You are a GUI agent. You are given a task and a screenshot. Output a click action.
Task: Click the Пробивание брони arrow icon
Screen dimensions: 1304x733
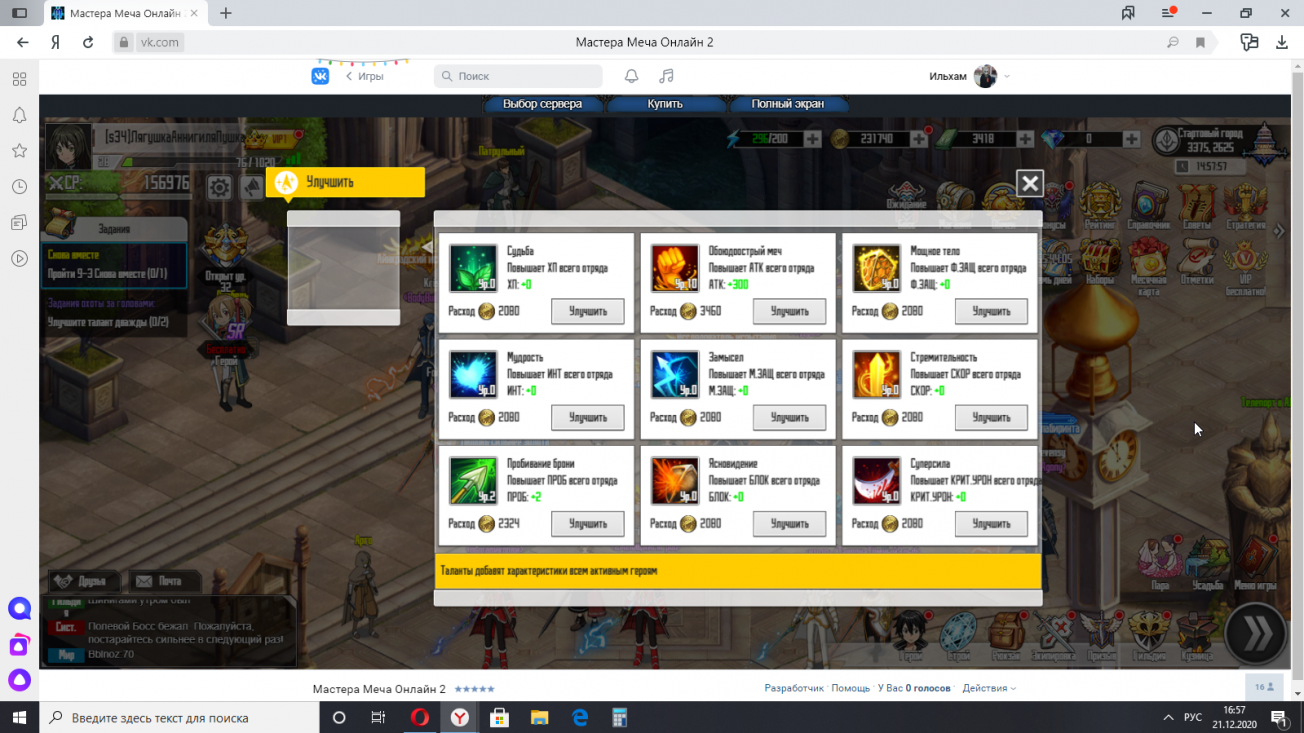[x=472, y=481]
